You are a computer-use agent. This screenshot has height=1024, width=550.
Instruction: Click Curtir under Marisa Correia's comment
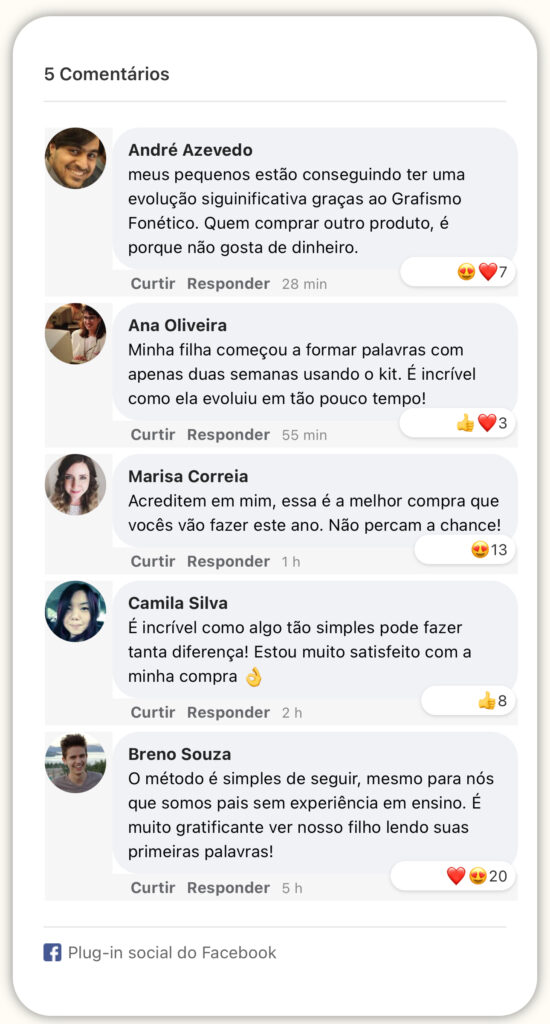(153, 562)
